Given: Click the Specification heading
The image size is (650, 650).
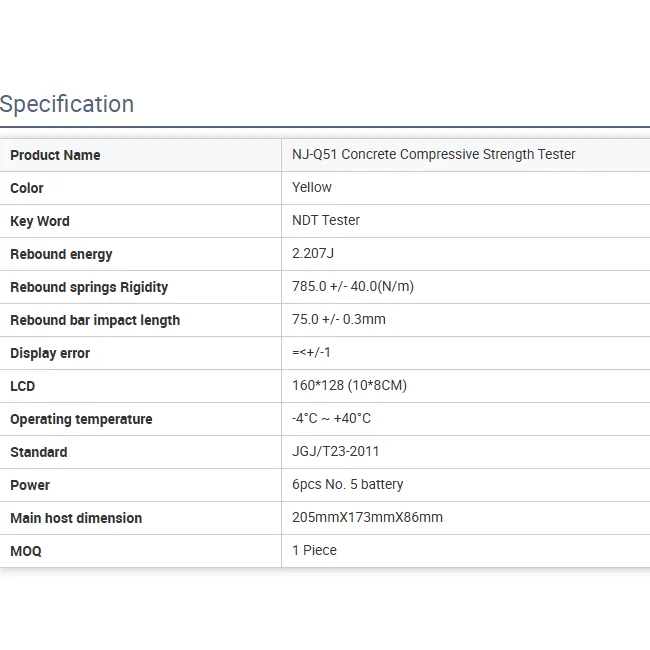Looking at the screenshot, I should 67,104.
